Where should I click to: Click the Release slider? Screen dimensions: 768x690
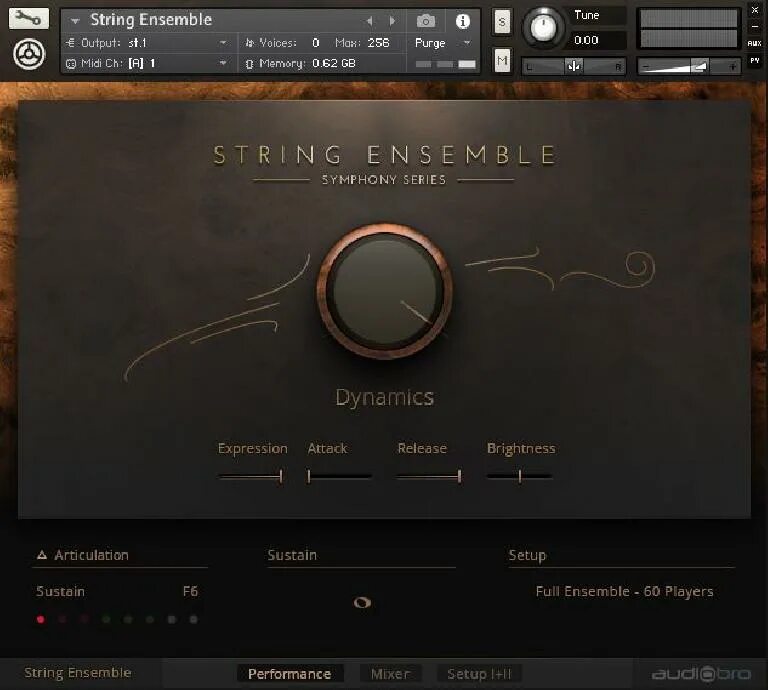tap(429, 476)
